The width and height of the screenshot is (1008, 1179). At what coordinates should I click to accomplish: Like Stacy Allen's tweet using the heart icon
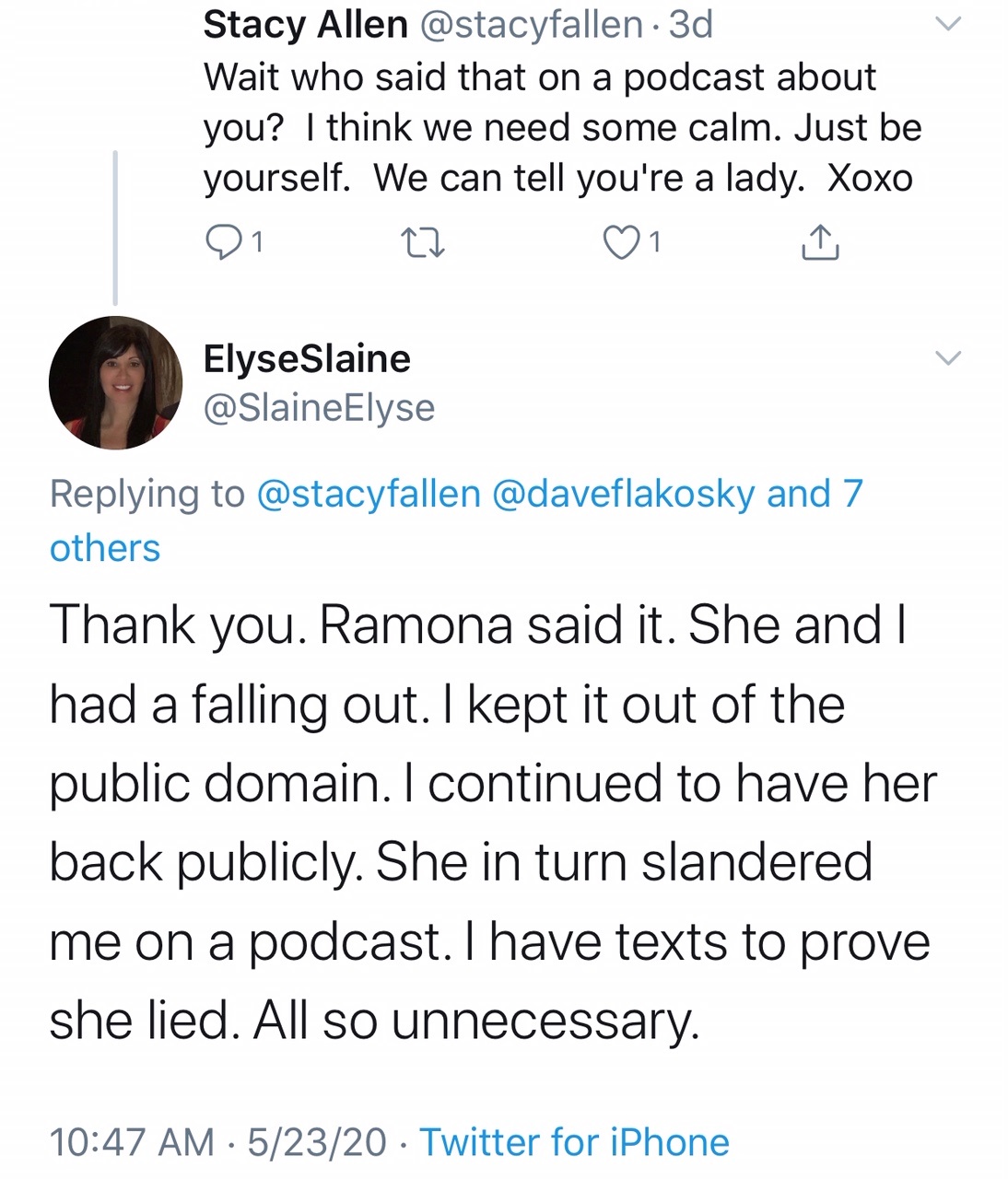click(622, 242)
